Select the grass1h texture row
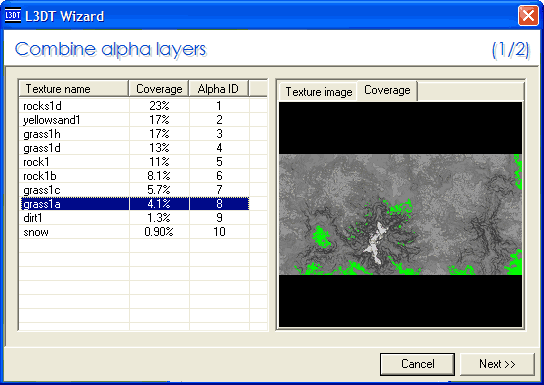 tap(135, 134)
